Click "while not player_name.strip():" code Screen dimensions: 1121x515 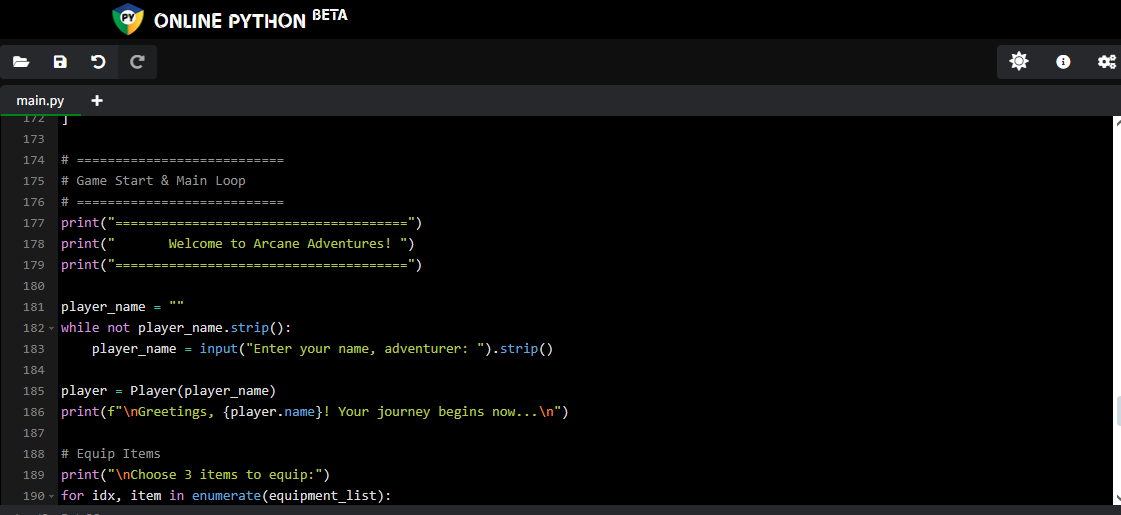click(x=177, y=328)
